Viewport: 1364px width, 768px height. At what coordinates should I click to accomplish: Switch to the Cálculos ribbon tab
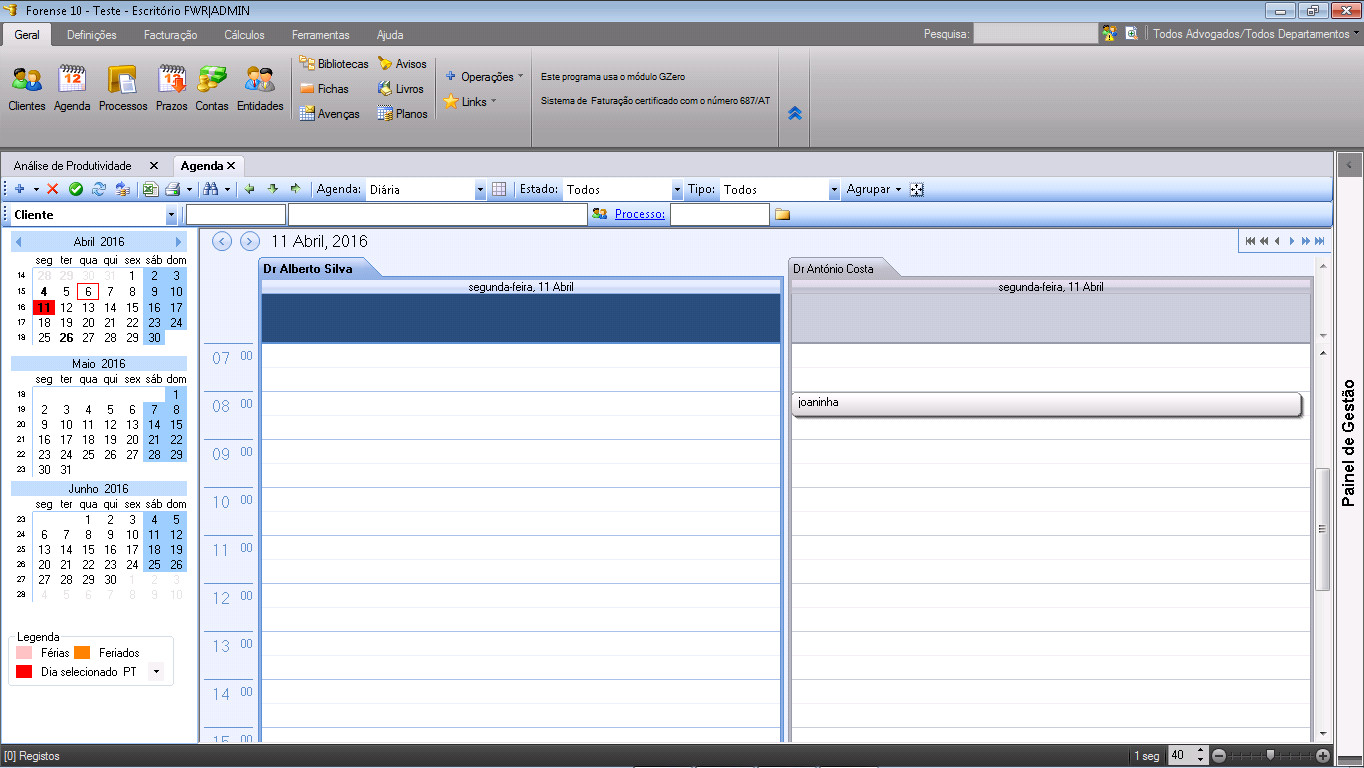(245, 35)
